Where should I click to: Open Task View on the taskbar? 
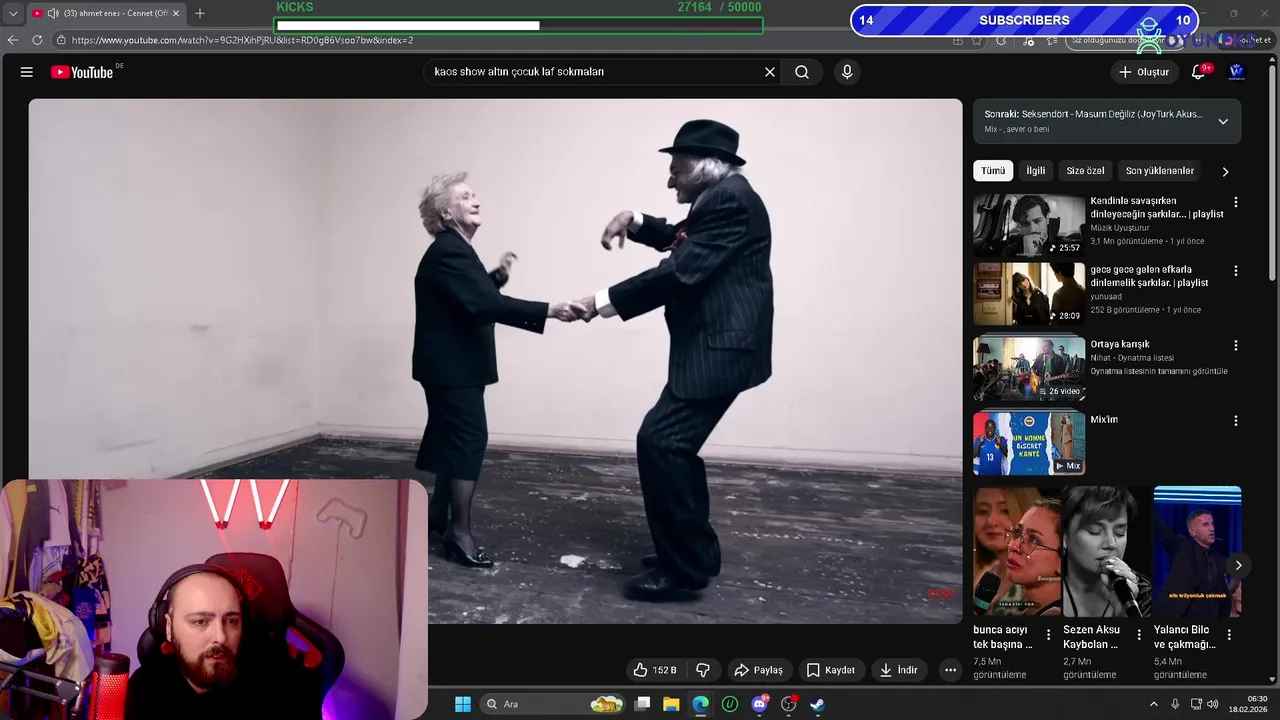(x=642, y=704)
